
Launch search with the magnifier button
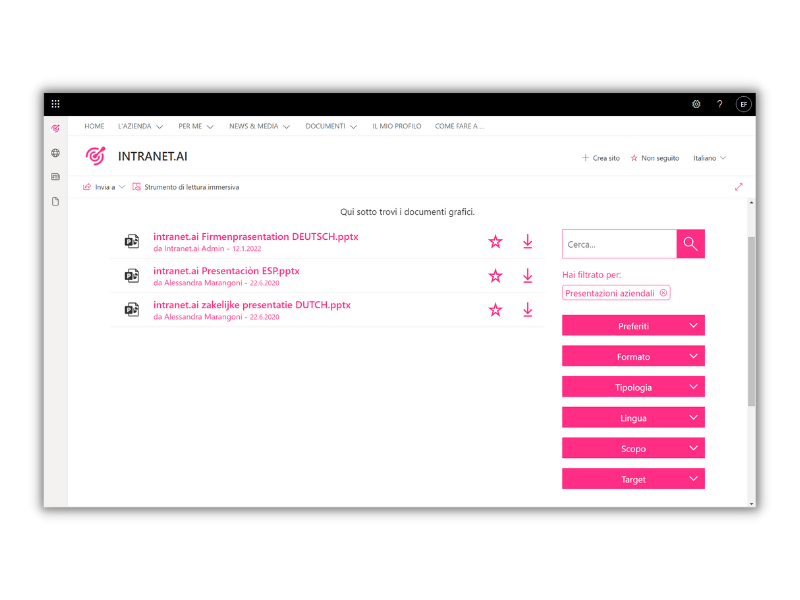[690, 243]
